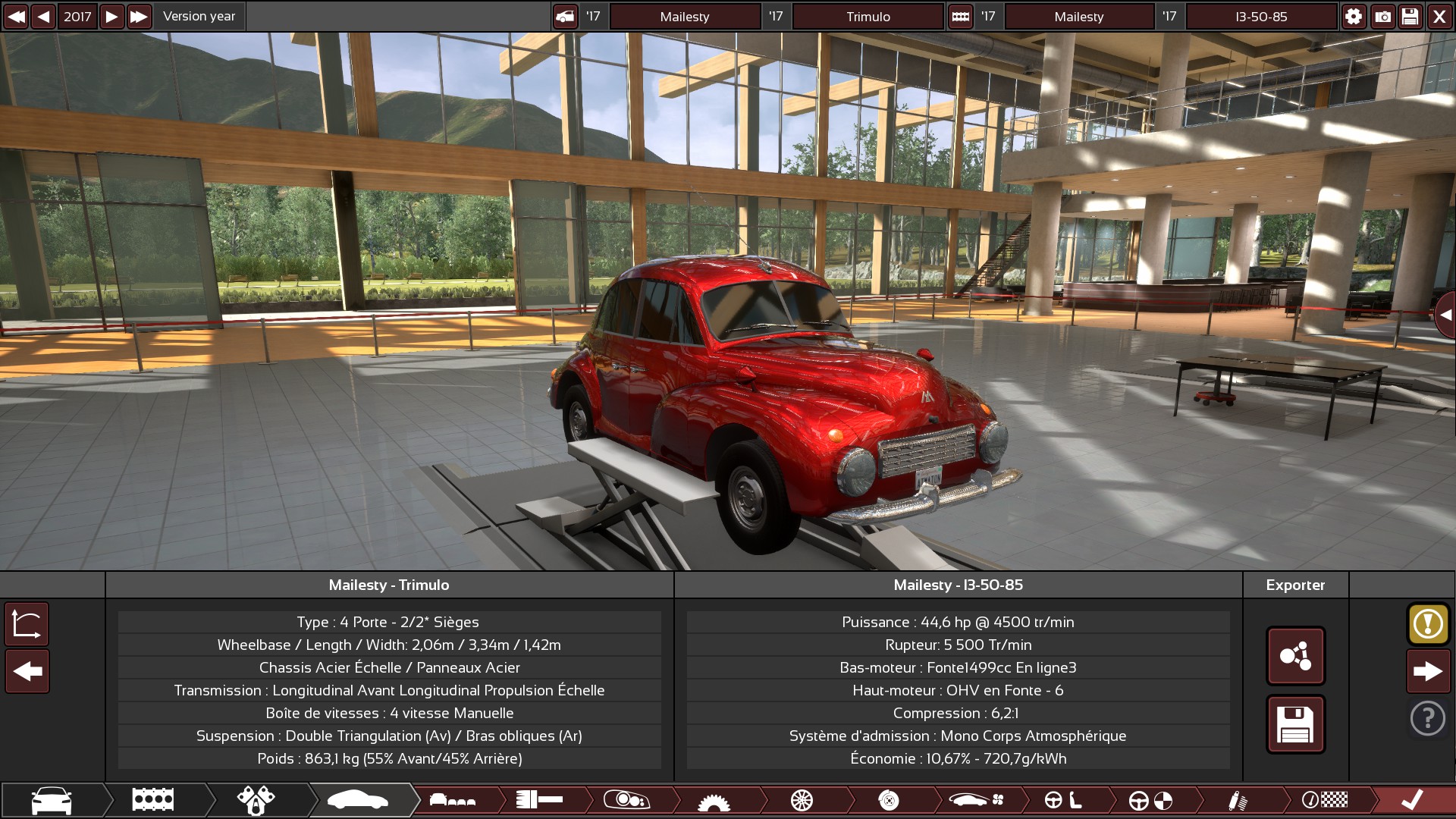Open the driving aids and safety tab
1456x819 pixels.
point(1150,800)
